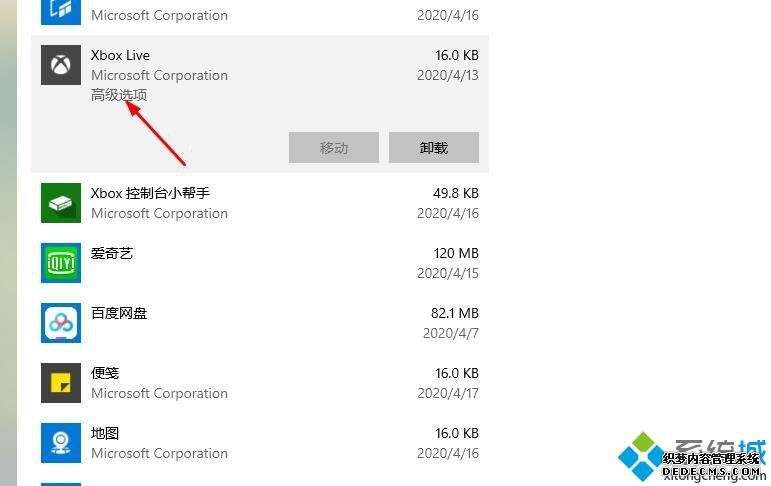771x486 pixels.
Task: Click the Xbox Live title text
Action: (120, 55)
